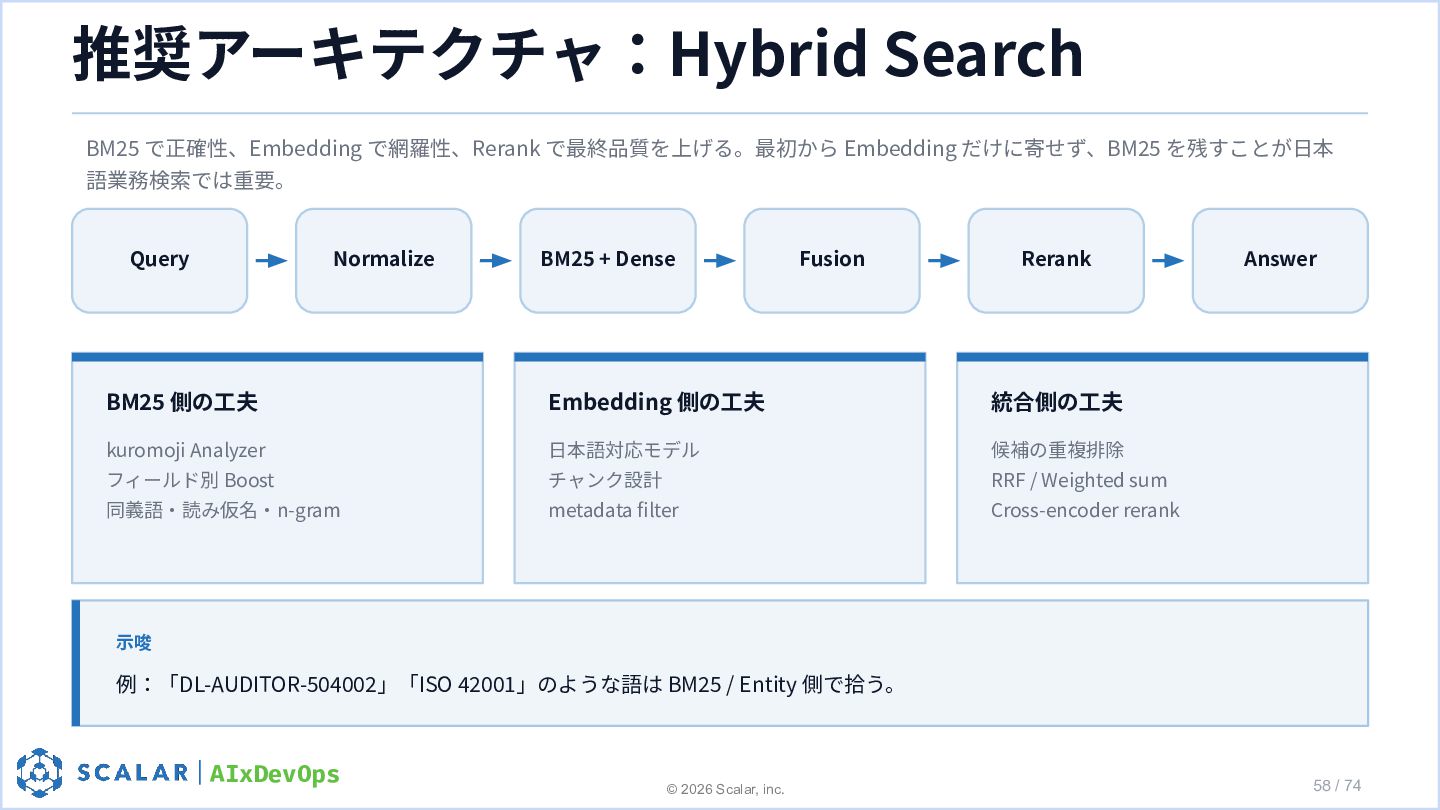Click the page number 58 / 74

[1337, 785]
